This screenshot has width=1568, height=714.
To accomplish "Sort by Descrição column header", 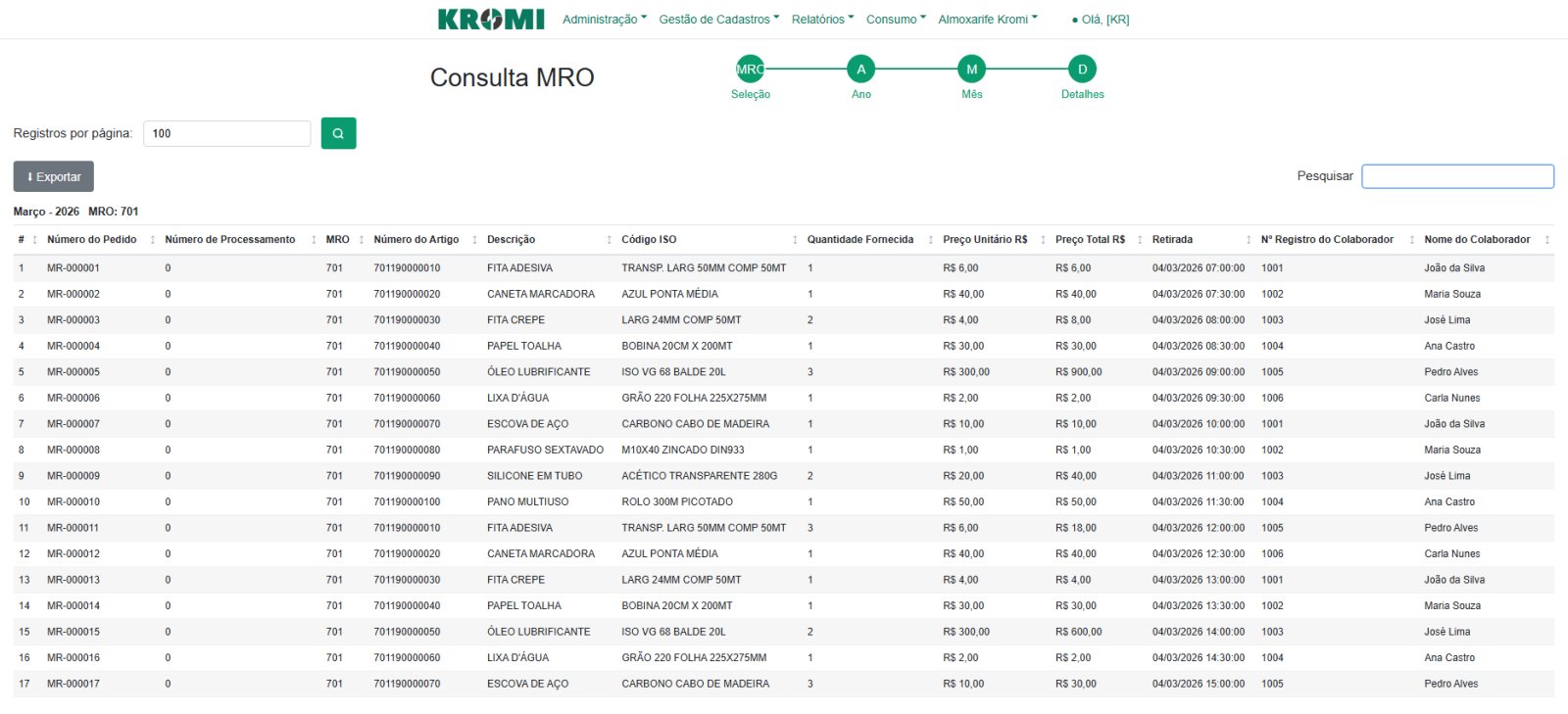I will (x=511, y=240).
